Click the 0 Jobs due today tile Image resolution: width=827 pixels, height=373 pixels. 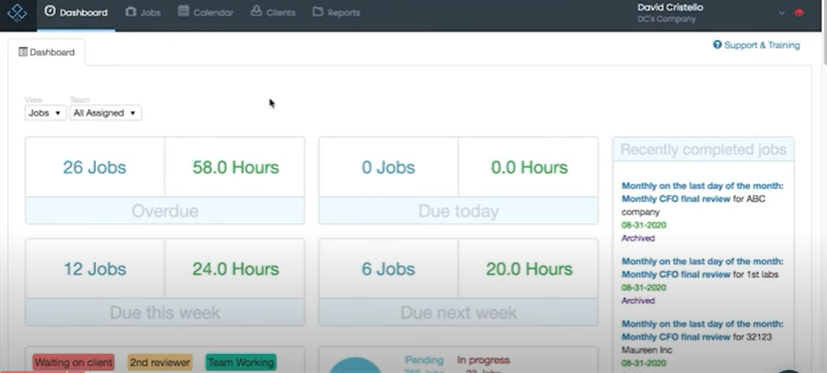[x=388, y=167]
